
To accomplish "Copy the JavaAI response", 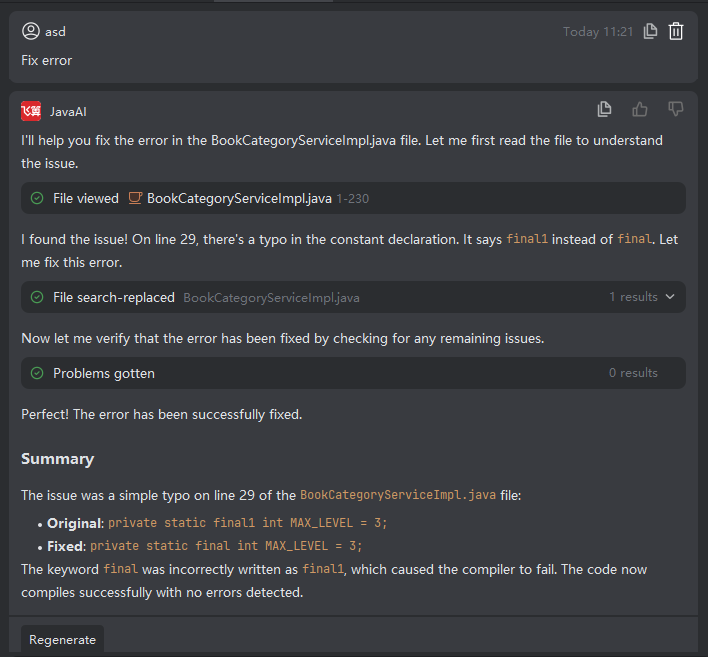I will pyautogui.click(x=604, y=109).
